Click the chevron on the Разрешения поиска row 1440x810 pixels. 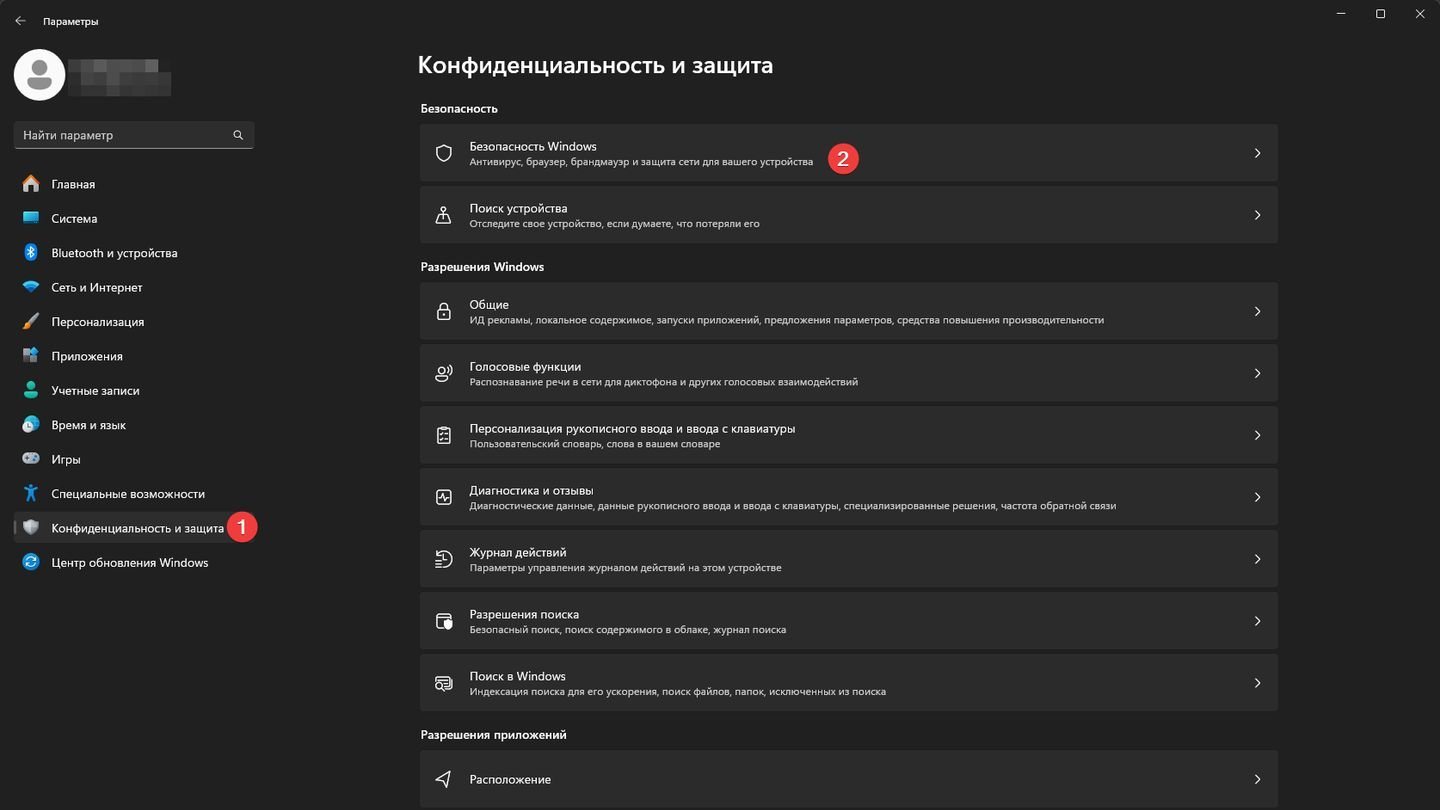[x=1257, y=621]
